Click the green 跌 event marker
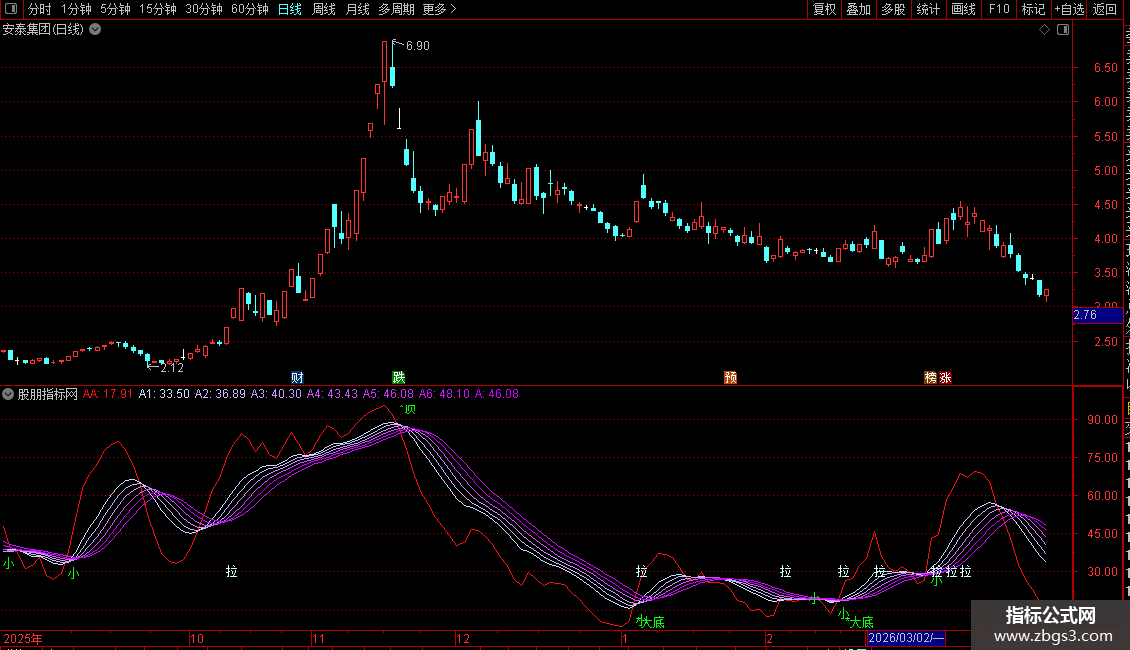The width and height of the screenshot is (1130, 650). [x=399, y=378]
